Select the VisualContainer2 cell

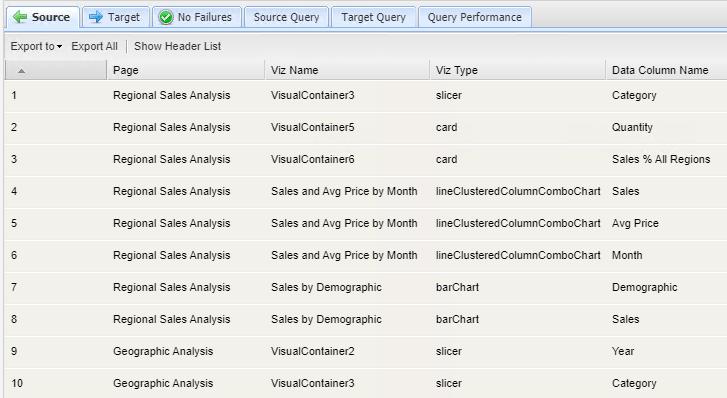click(x=312, y=352)
